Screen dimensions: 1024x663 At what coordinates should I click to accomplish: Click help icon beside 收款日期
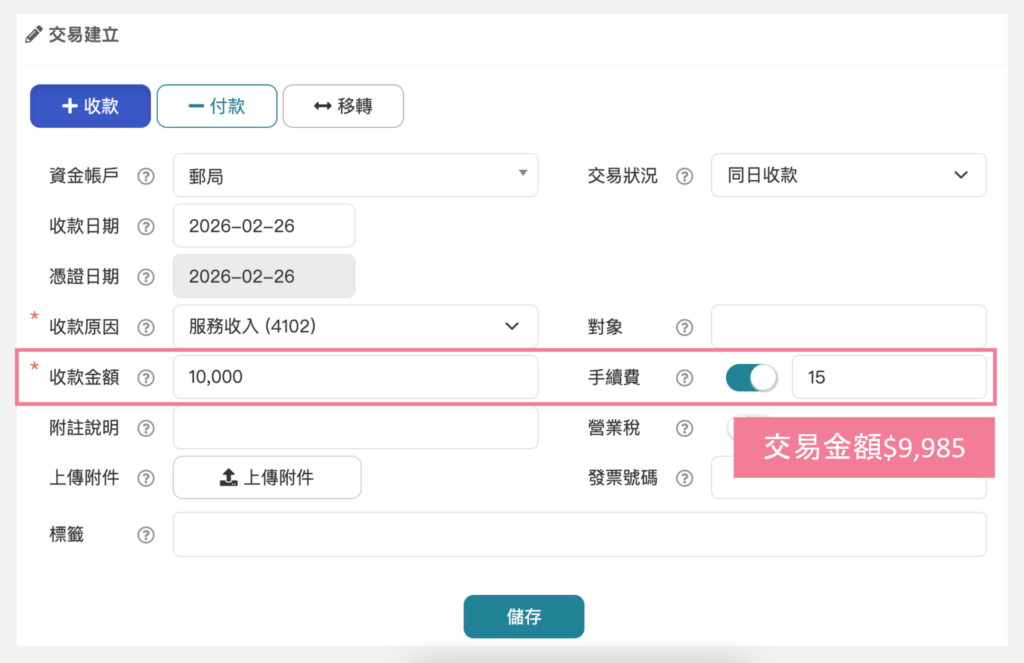click(x=146, y=226)
